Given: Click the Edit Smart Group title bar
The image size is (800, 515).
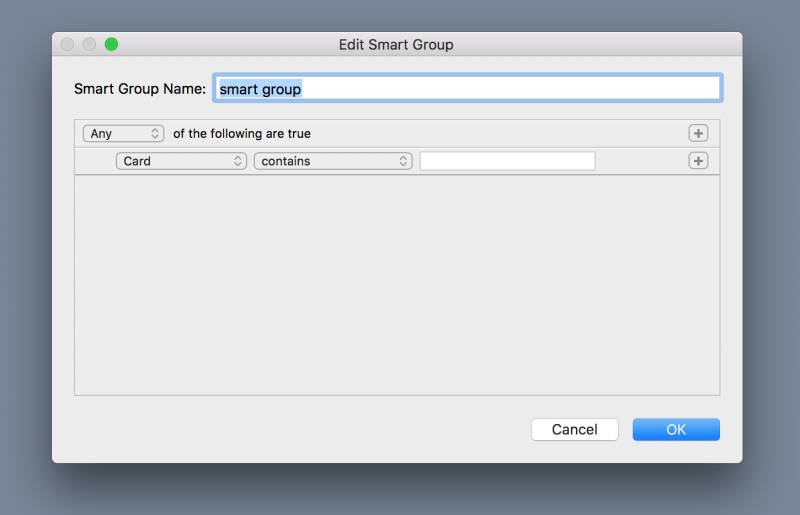Looking at the screenshot, I should point(396,44).
